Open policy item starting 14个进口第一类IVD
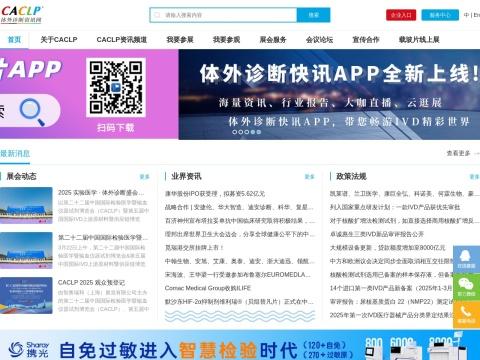 pyautogui.click(x=391, y=288)
